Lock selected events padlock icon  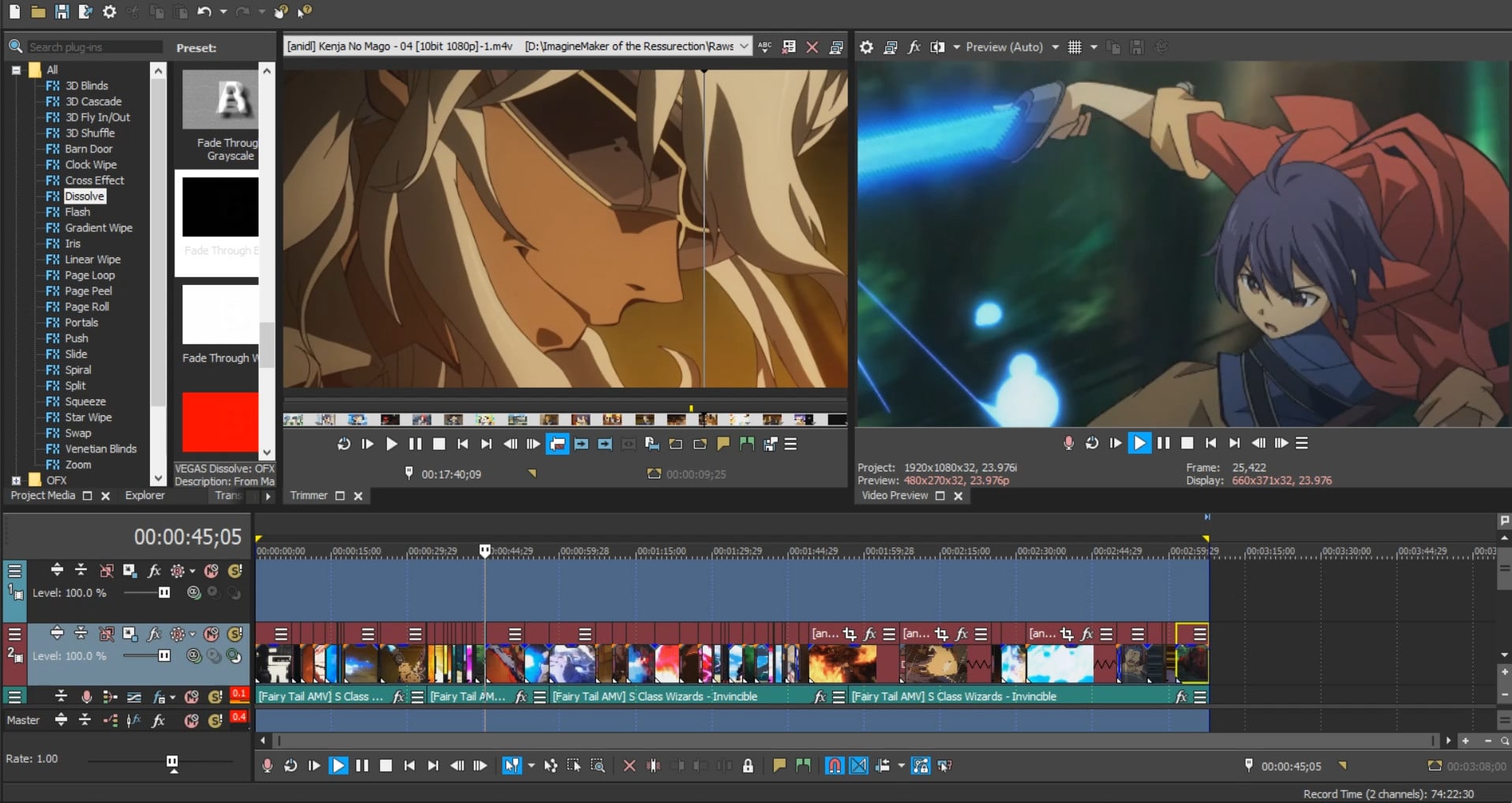tap(748, 765)
